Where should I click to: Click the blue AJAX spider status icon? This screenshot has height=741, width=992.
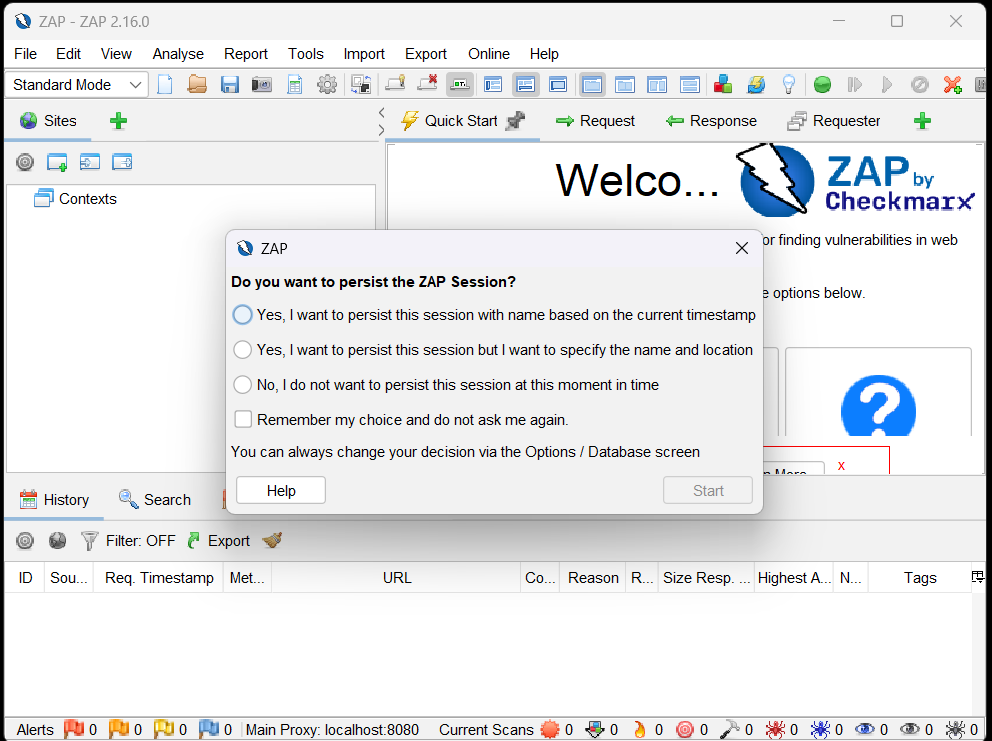(820, 729)
